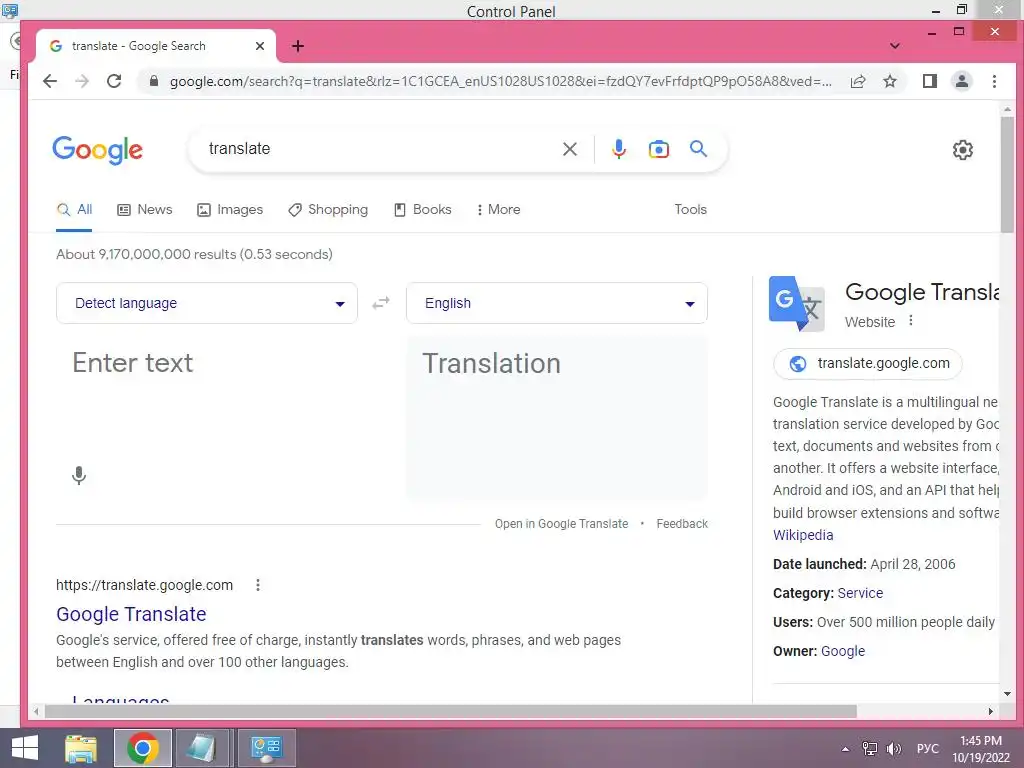Open Google quick settings gear
This screenshot has width=1024, height=768.
click(963, 150)
